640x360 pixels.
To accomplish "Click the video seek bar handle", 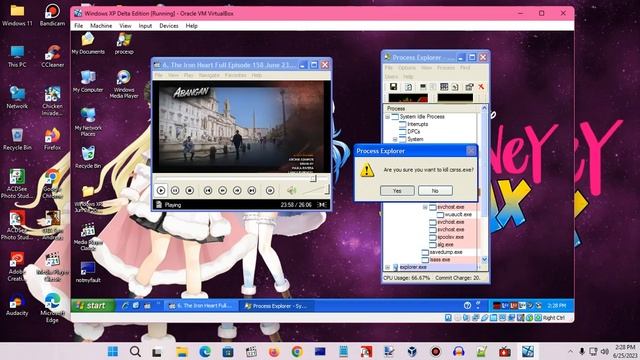I will click(x=313, y=178).
